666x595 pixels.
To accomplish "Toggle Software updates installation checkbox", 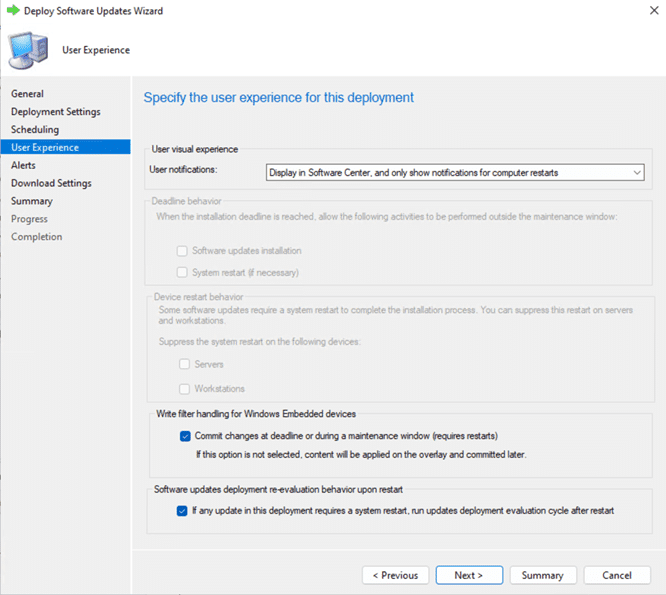I will (x=182, y=251).
